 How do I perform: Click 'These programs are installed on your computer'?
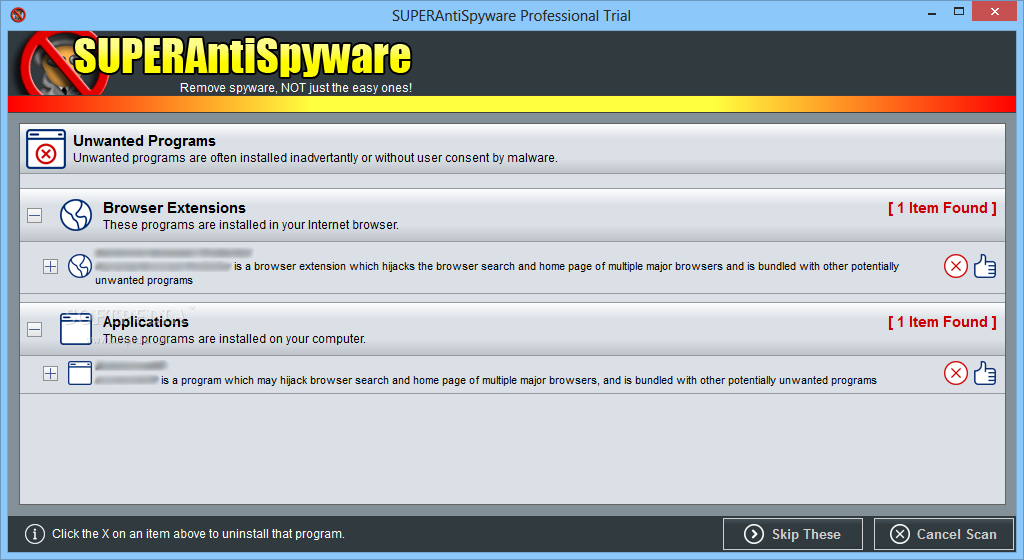234,339
